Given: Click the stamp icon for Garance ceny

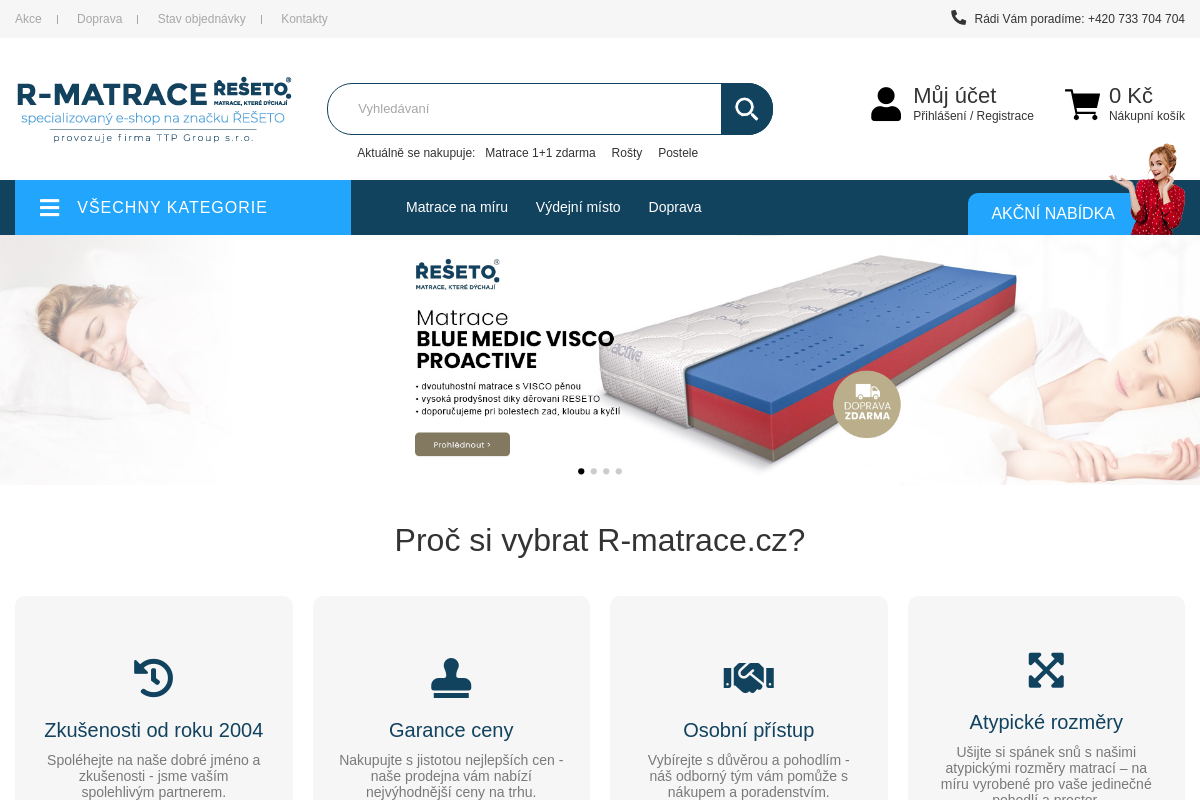Looking at the screenshot, I should coord(451,677).
